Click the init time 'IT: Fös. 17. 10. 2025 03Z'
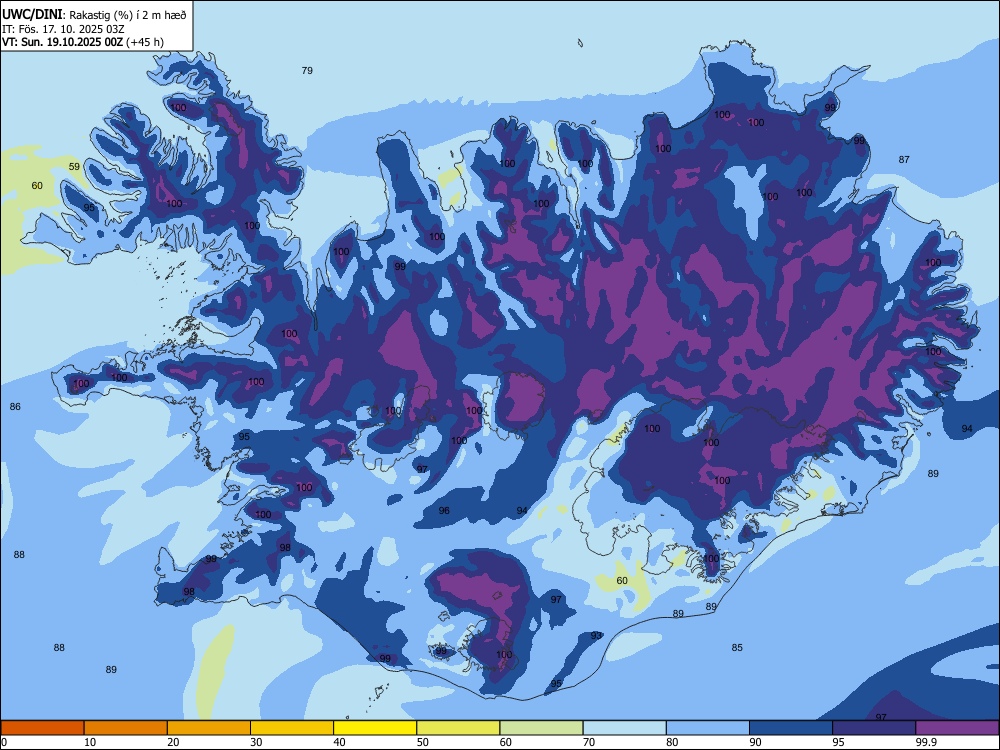Image resolution: width=1000 pixels, height=750 pixels. pos(63,29)
